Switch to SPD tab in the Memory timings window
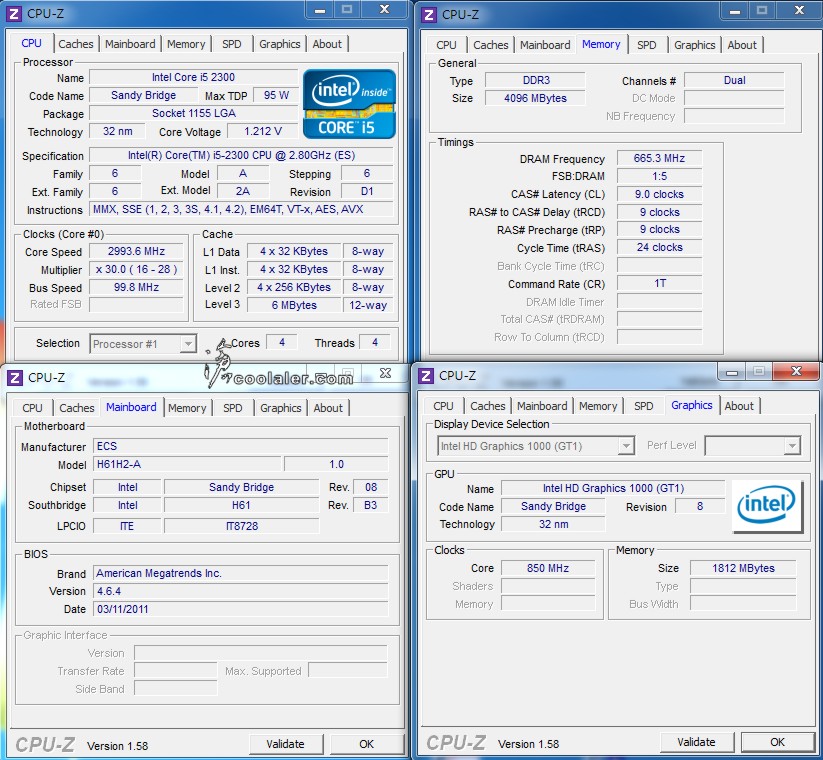Image resolution: width=823 pixels, height=760 pixels. tap(647, 45)
